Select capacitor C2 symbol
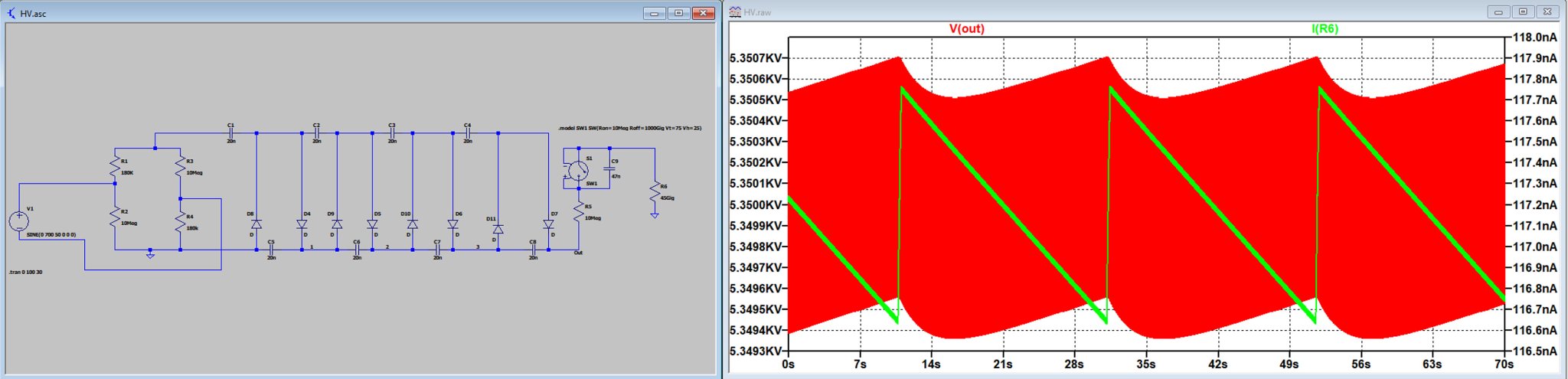The height and width of the screenshot is (379, 1568). point(316,133)
